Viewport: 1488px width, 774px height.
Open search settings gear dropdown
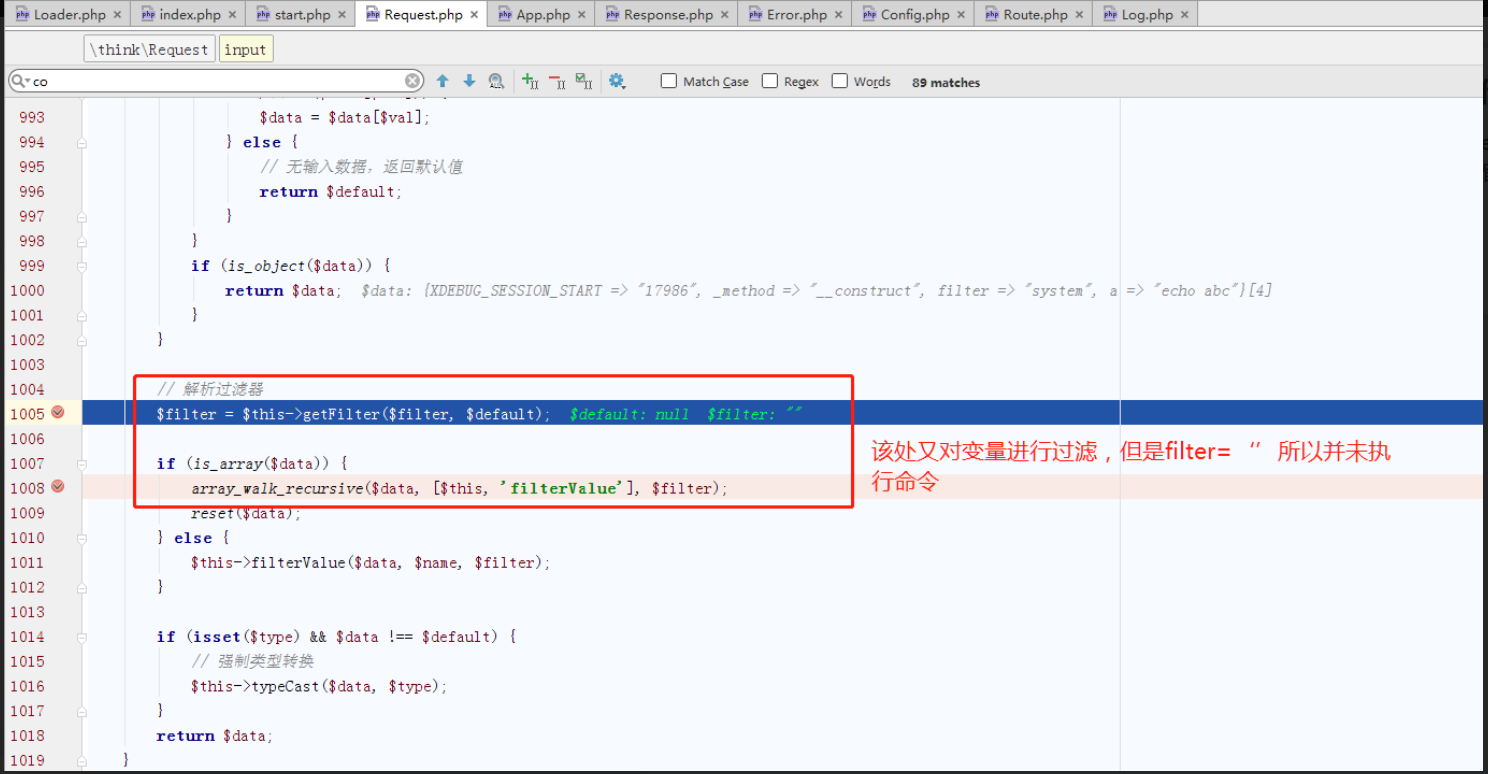point(617,81)
